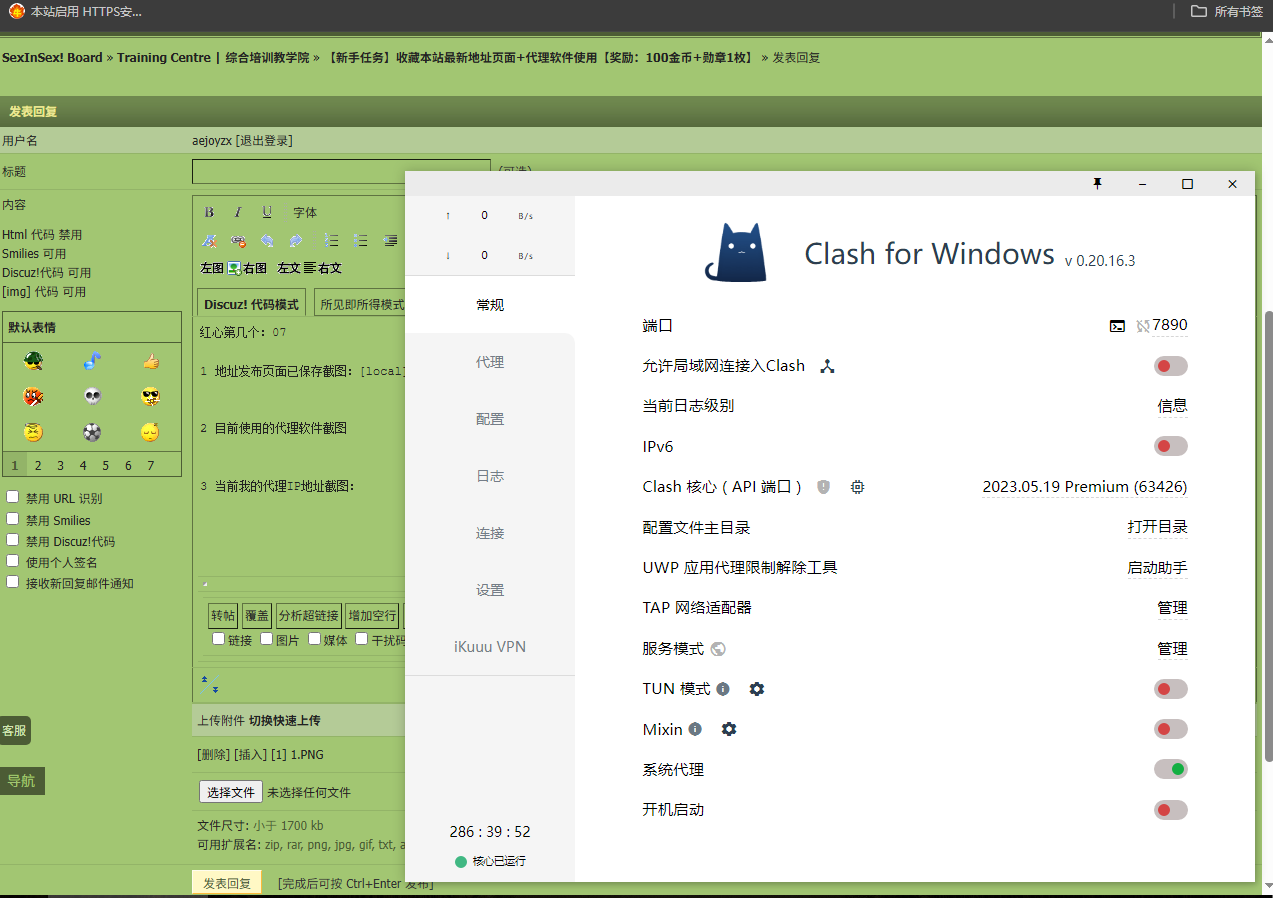Undo the last edit in forum editor
This screenshot has height=898, width=1273.
pyautogui.click(x=267, y=241)
